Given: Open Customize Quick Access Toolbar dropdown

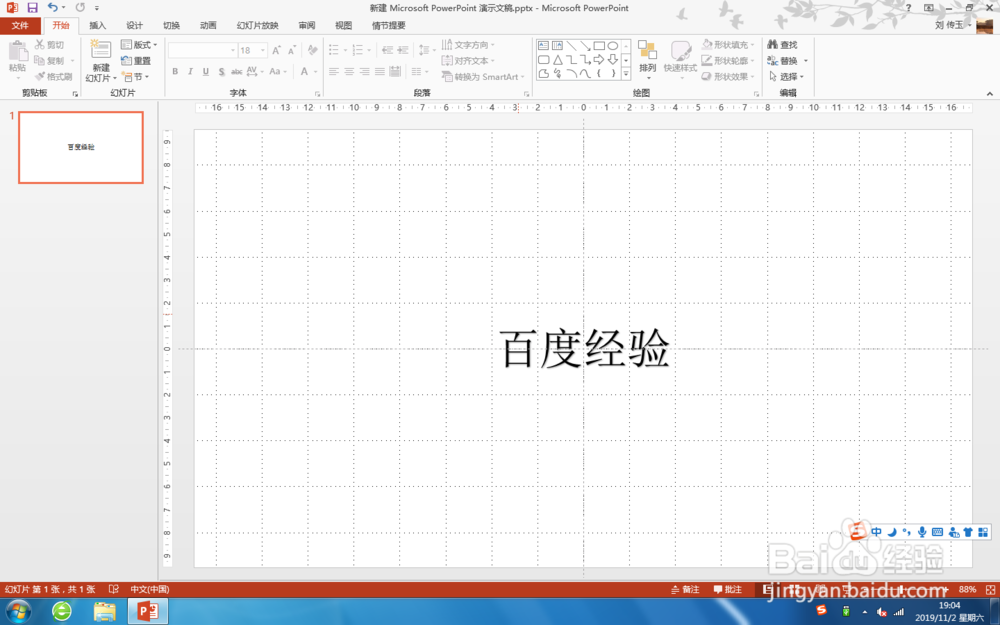Looking at the screenshot, I should tap(97, 8).
